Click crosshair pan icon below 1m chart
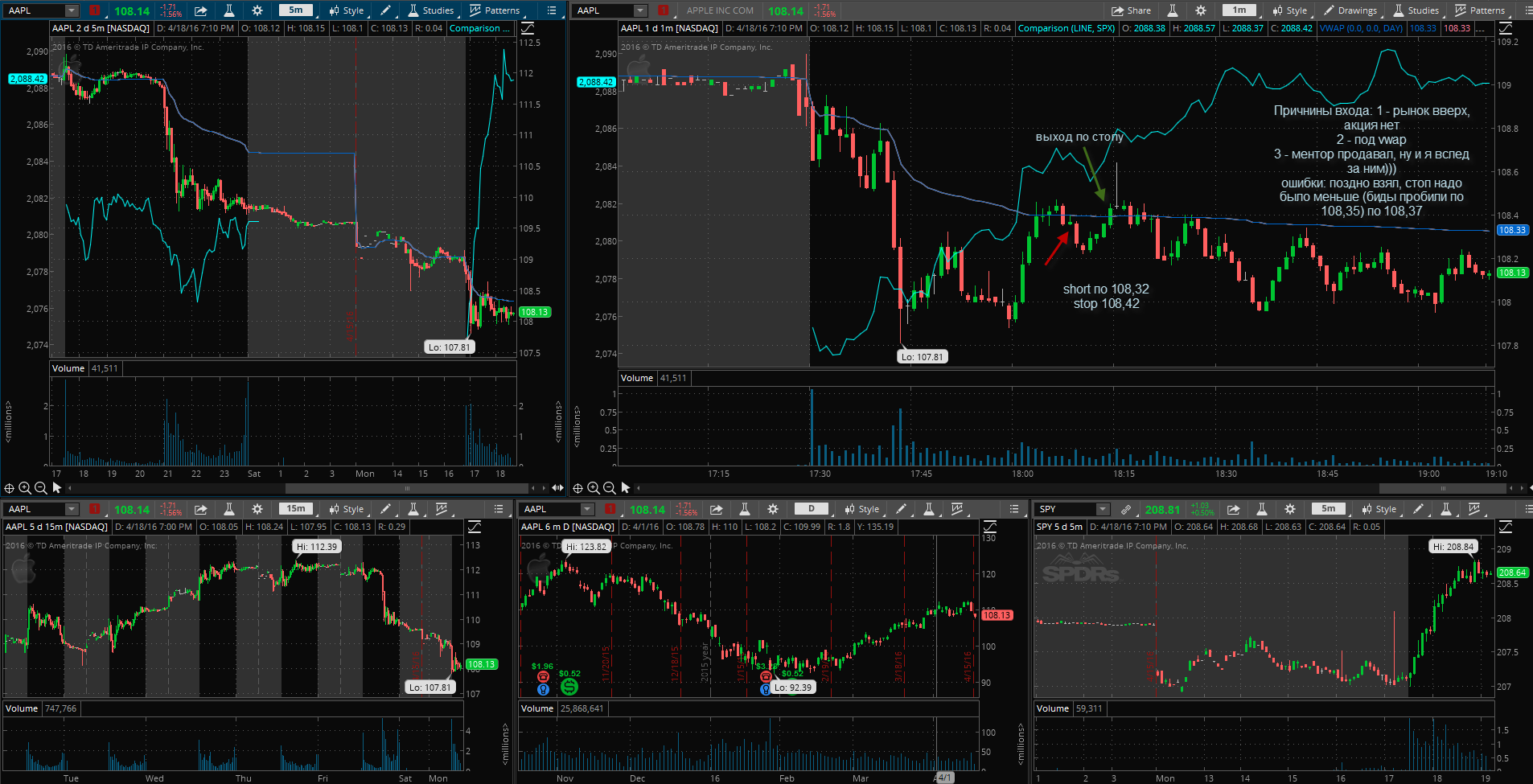This screenshot has height=784, width=1533. [x=577, y=488]
